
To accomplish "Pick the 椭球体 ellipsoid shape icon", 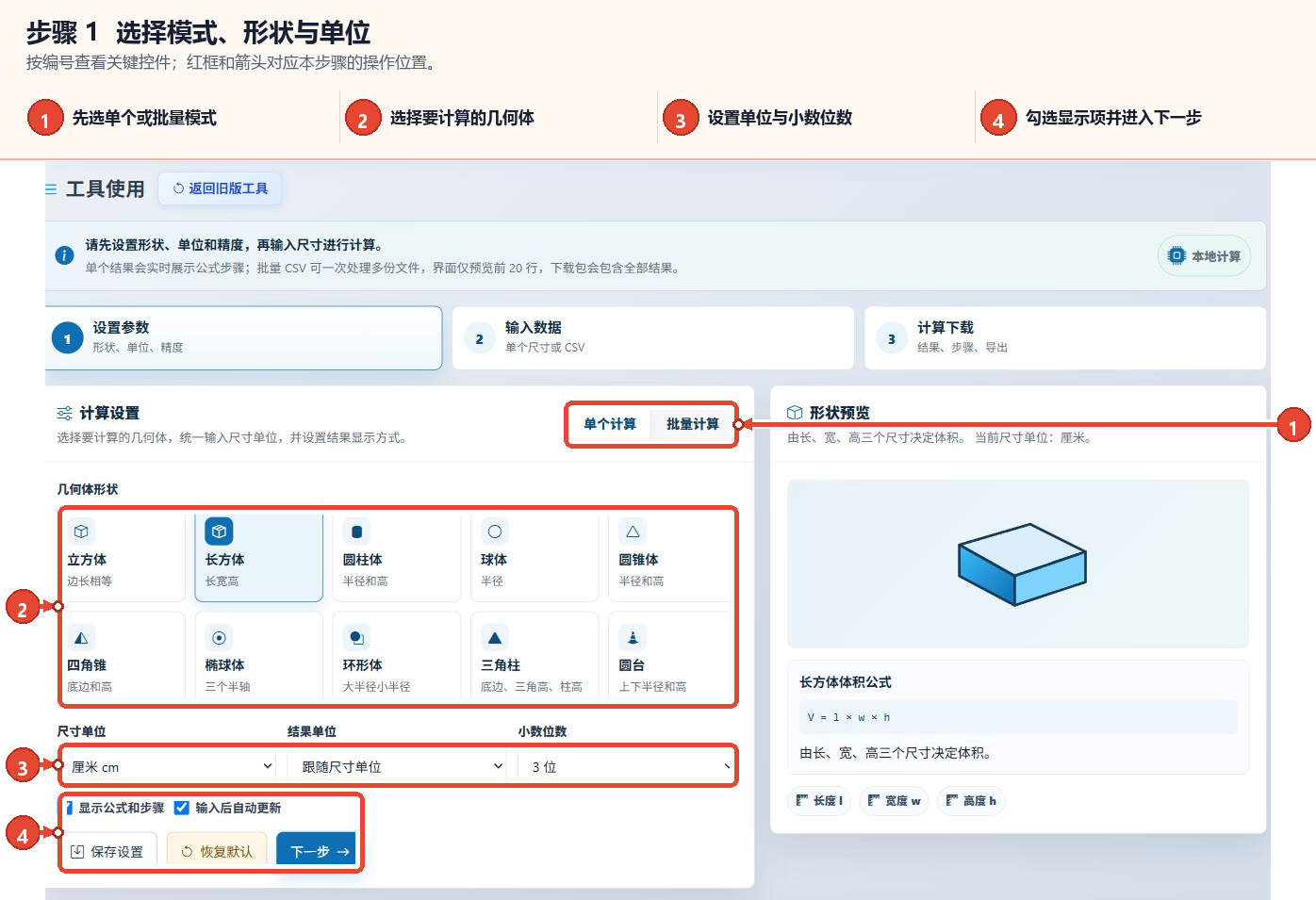I will pyautogui.click(x=219, y=638).
